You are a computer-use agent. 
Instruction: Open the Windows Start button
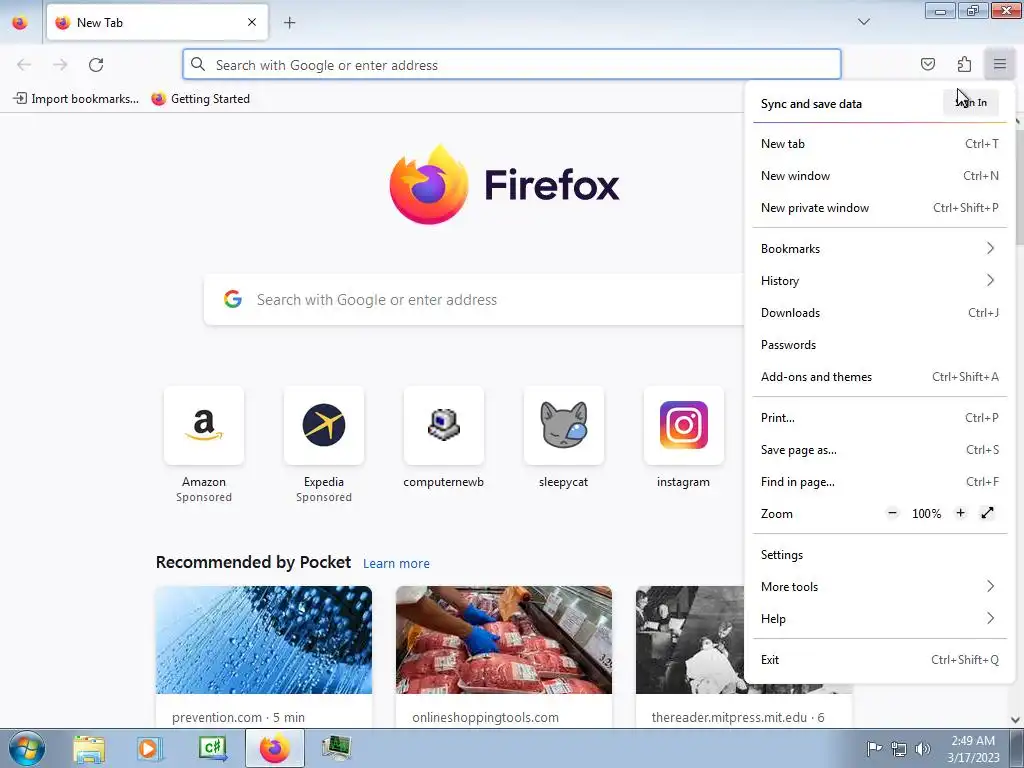click(x=27, y=749)
